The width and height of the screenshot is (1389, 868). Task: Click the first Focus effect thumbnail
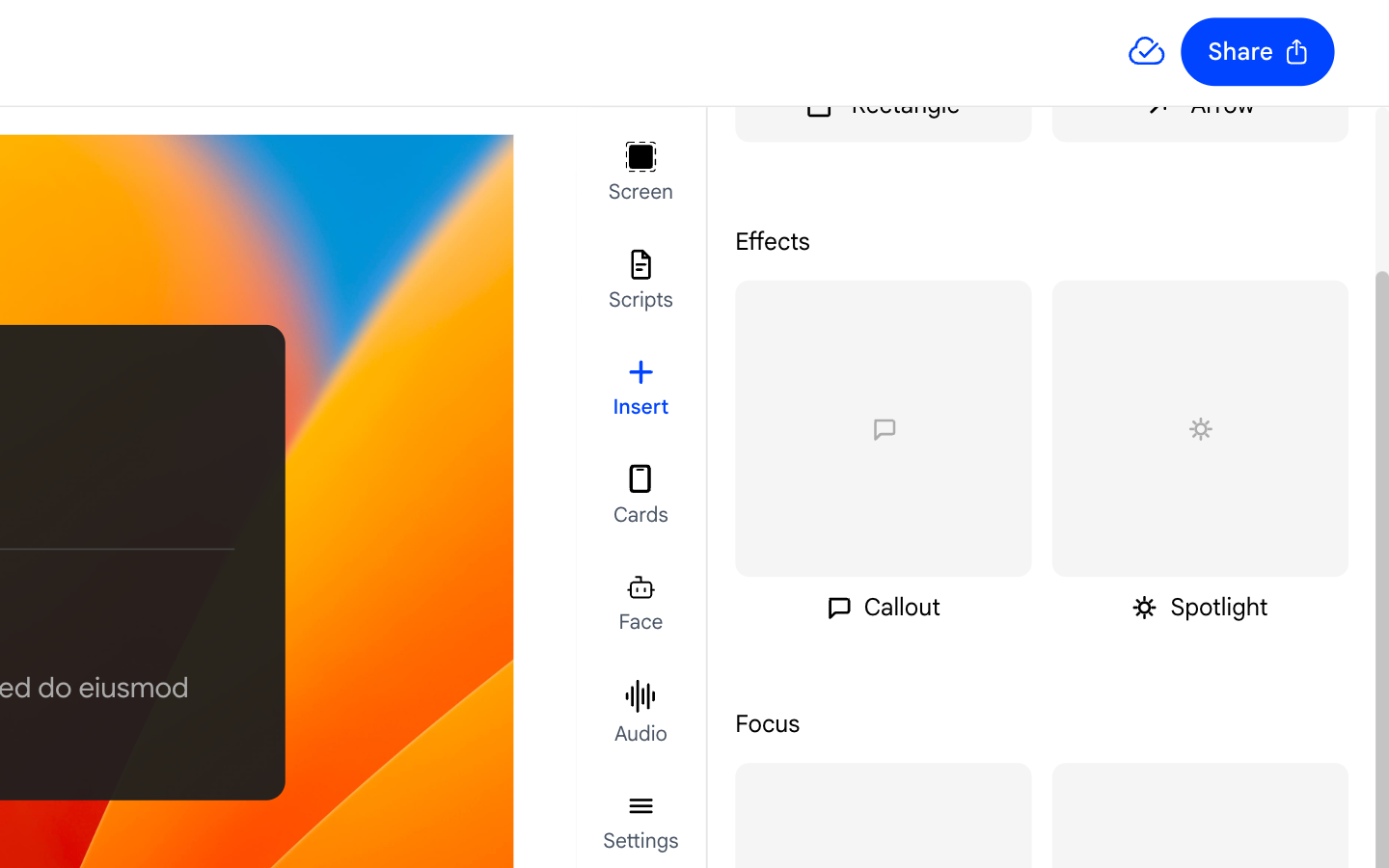point(884,816)
